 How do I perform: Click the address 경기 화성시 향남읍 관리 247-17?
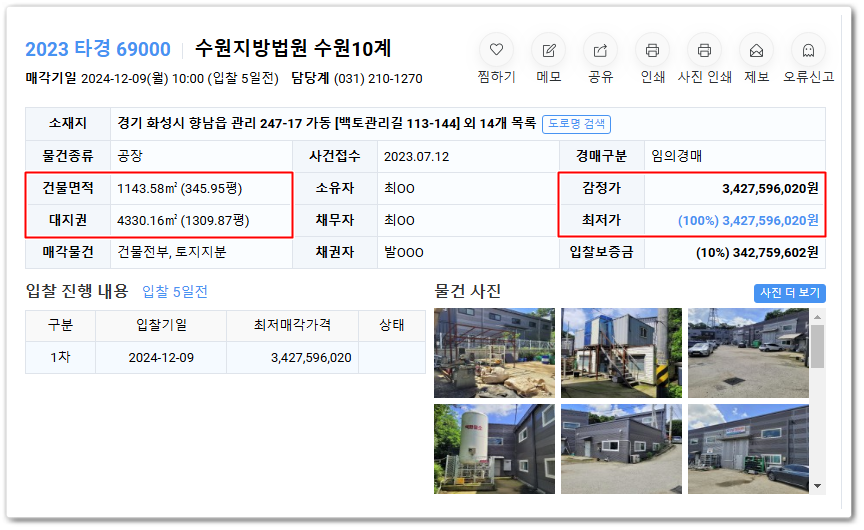tap(208, 123)
